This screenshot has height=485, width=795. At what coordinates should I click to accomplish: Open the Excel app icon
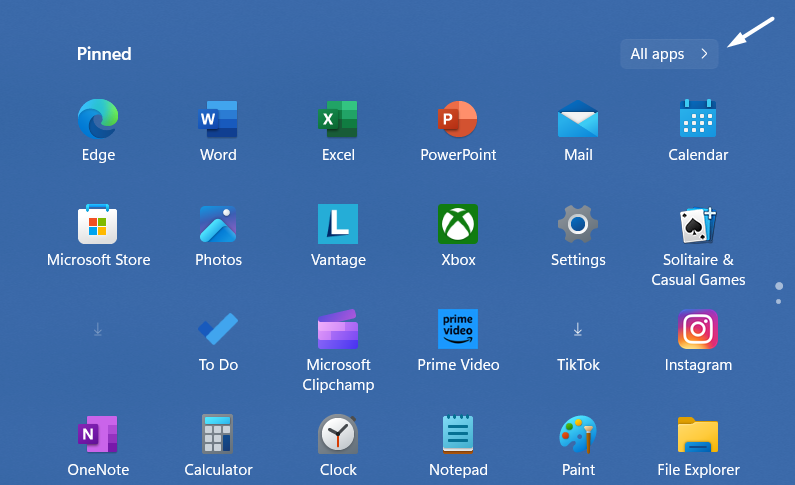[x=338, y=121]
